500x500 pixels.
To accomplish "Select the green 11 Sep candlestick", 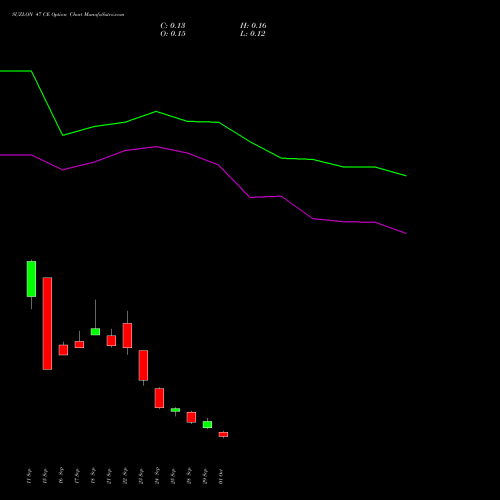I will pyautogui.click(x=31, y=279).
